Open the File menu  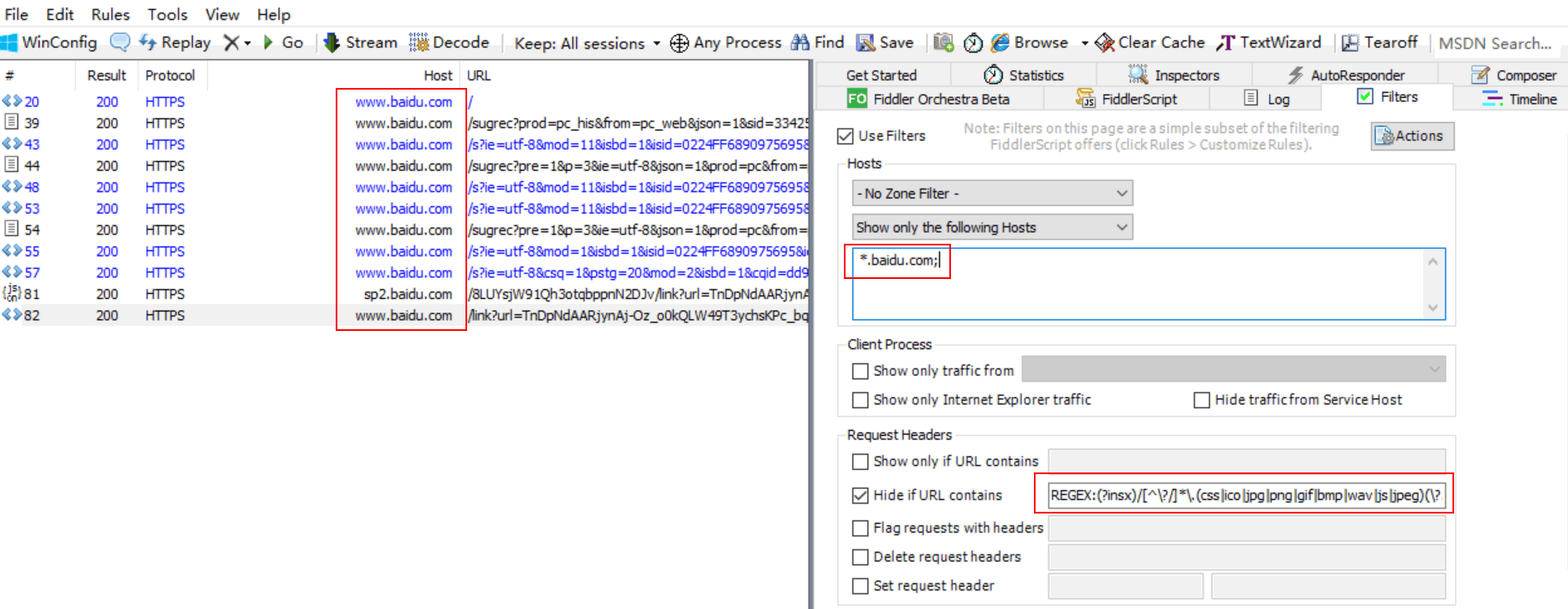[x=17, y=14]
